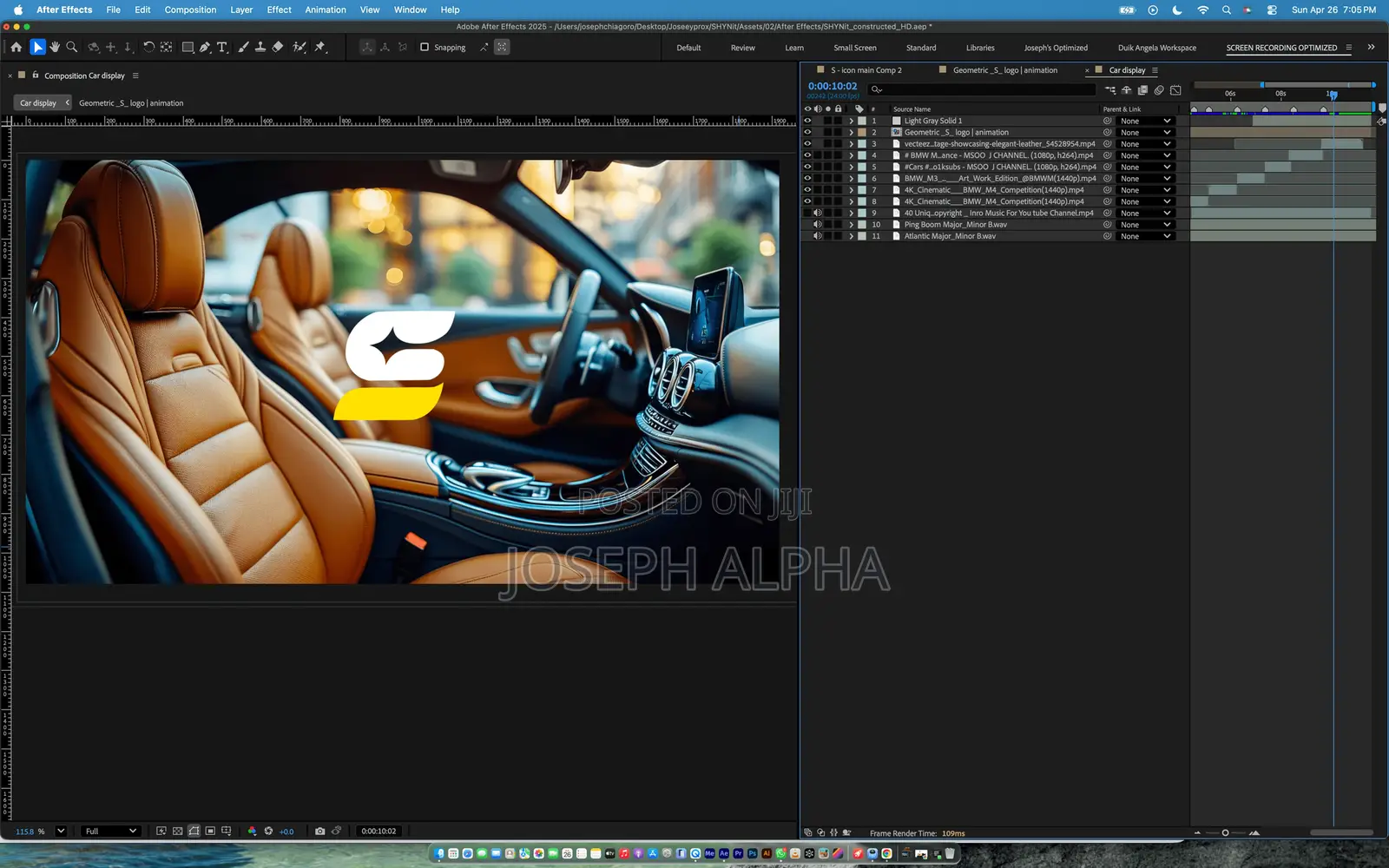Hide the Geometric _S_ logo animation layer

[807, 132]
